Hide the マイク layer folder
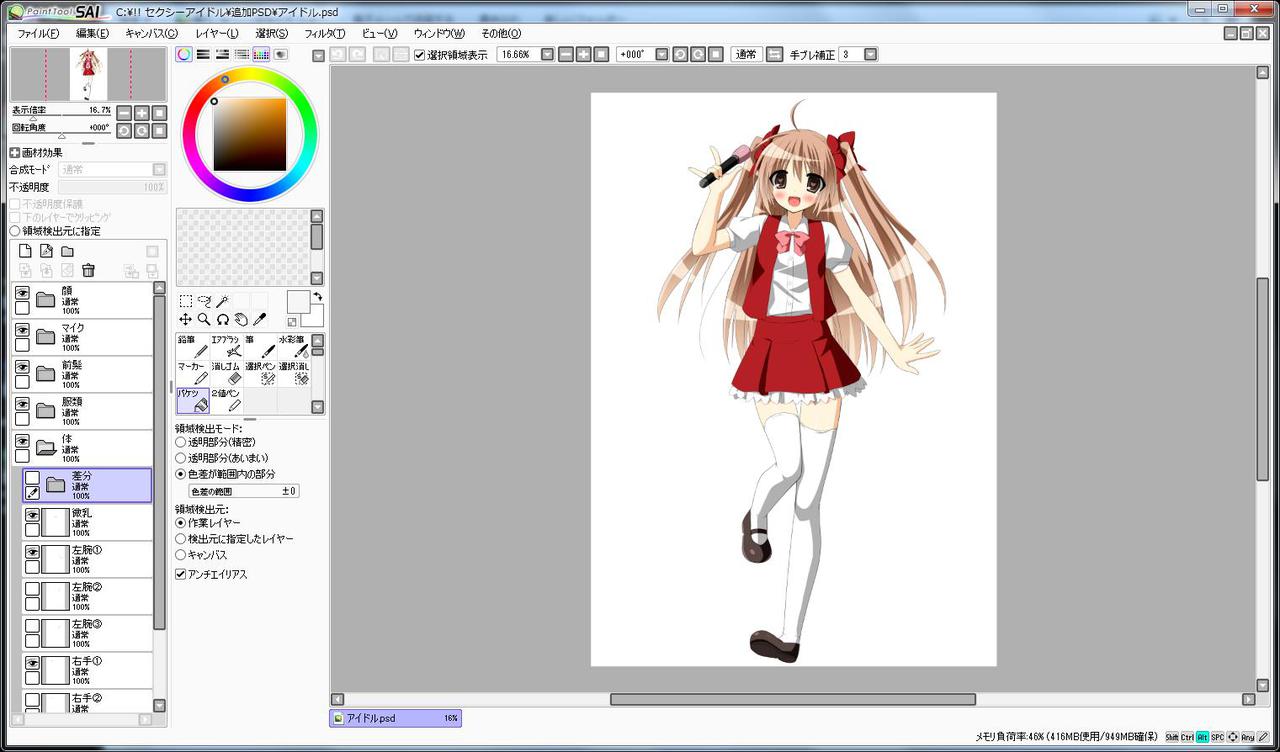 (x=22, y=330)
